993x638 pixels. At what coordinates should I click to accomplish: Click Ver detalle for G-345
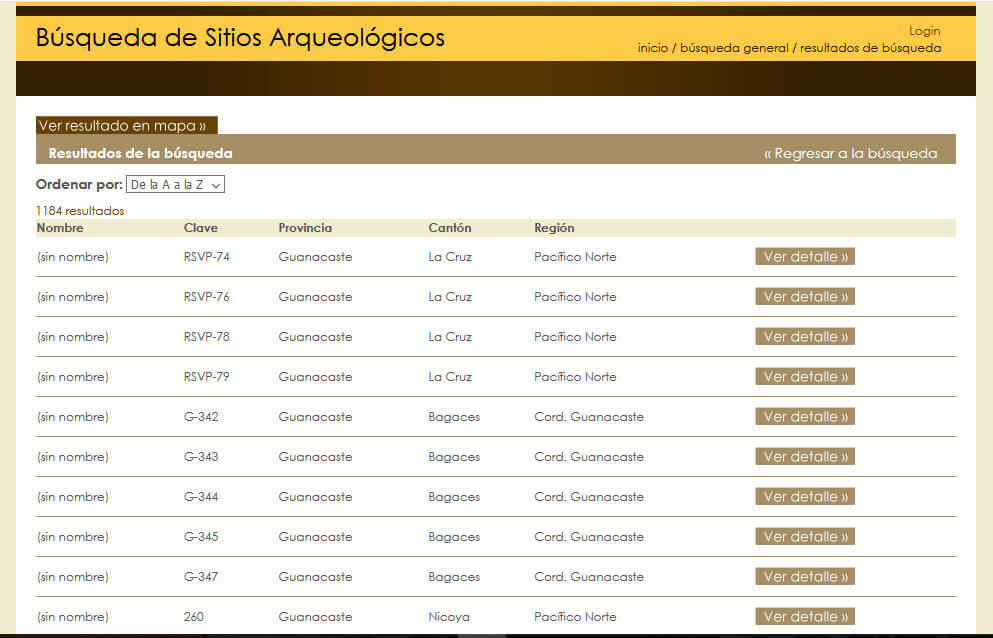[x=805, y=536]
